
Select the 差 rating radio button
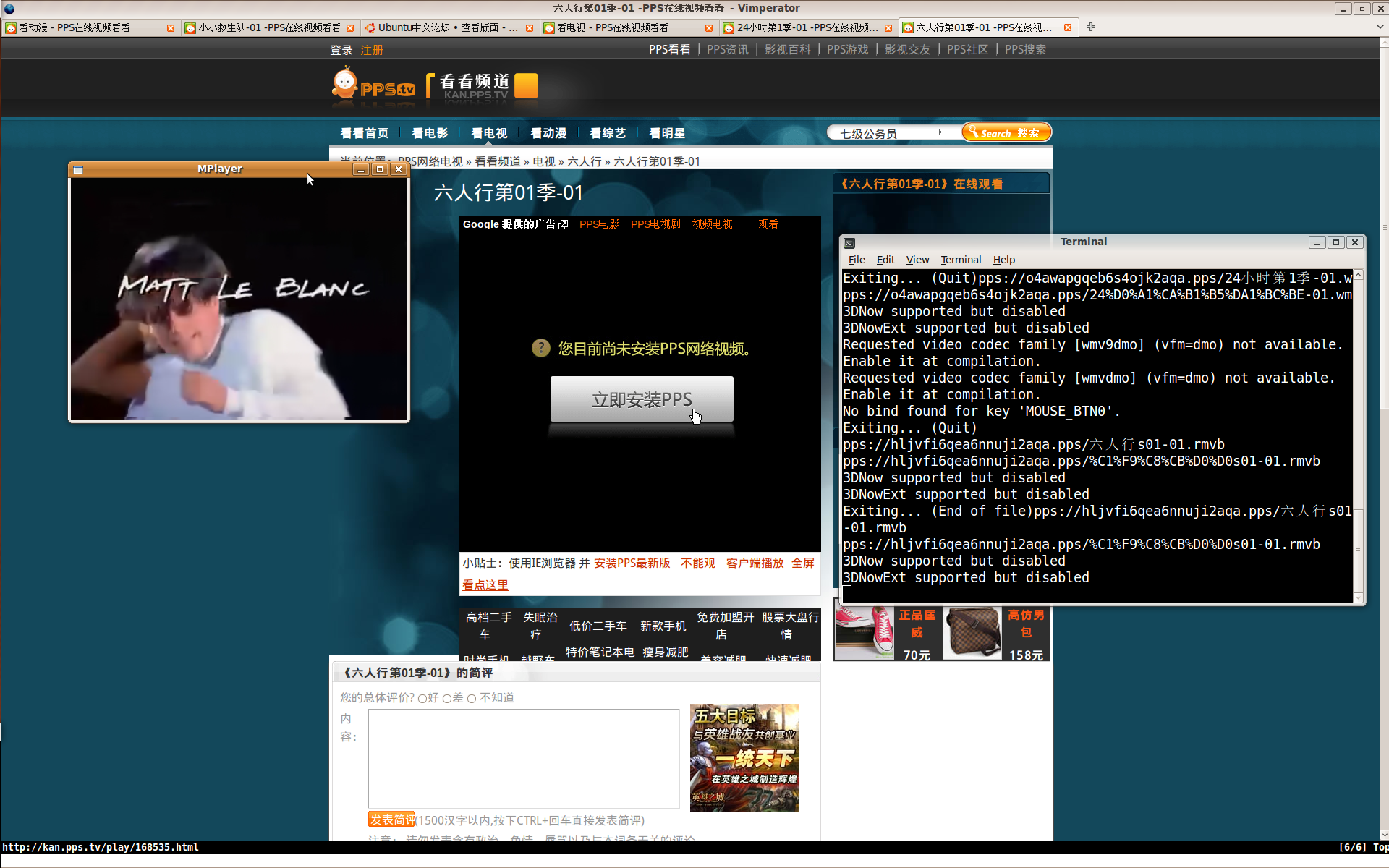447,699
